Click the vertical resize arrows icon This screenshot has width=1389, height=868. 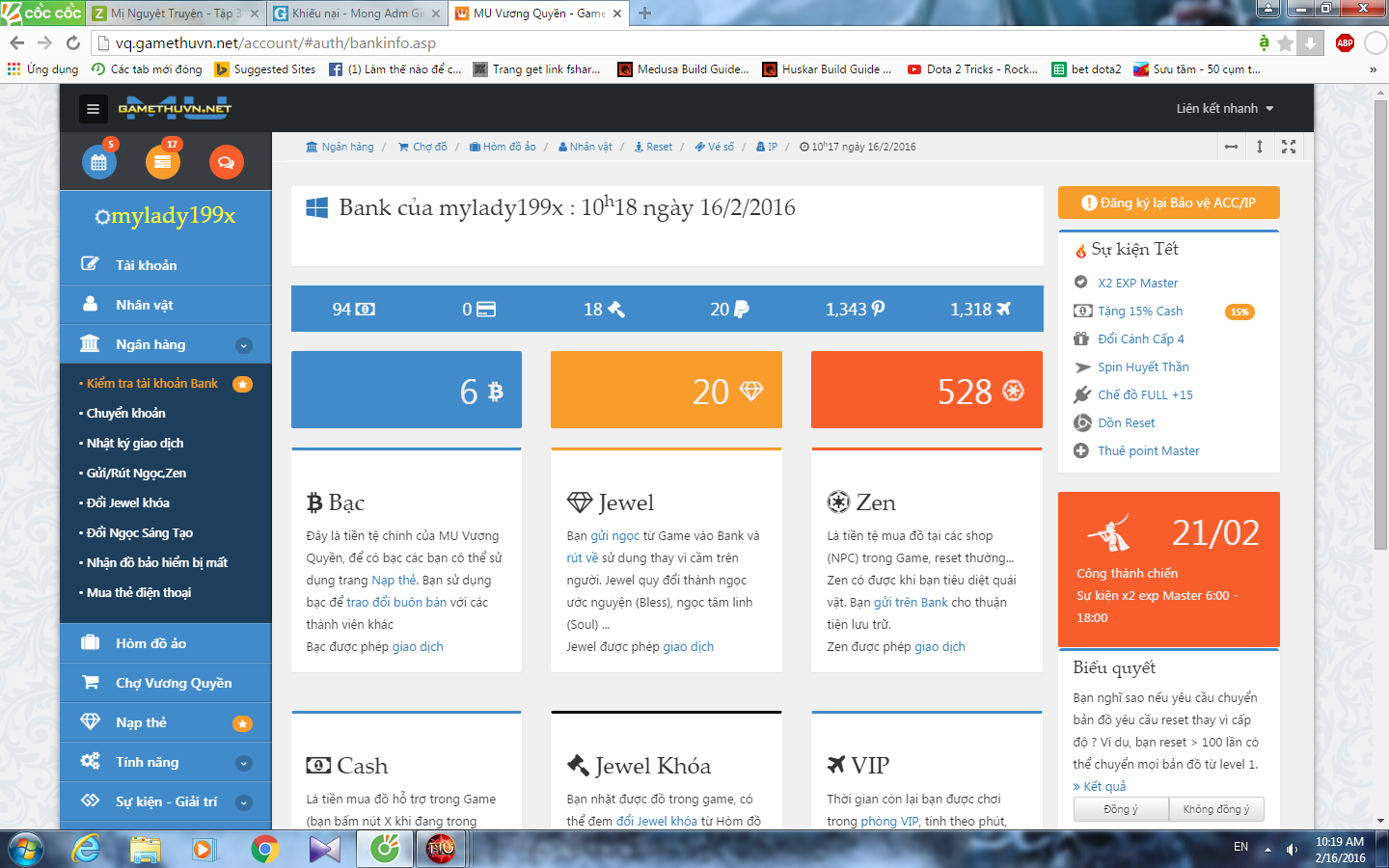[x=1260, y=147]
